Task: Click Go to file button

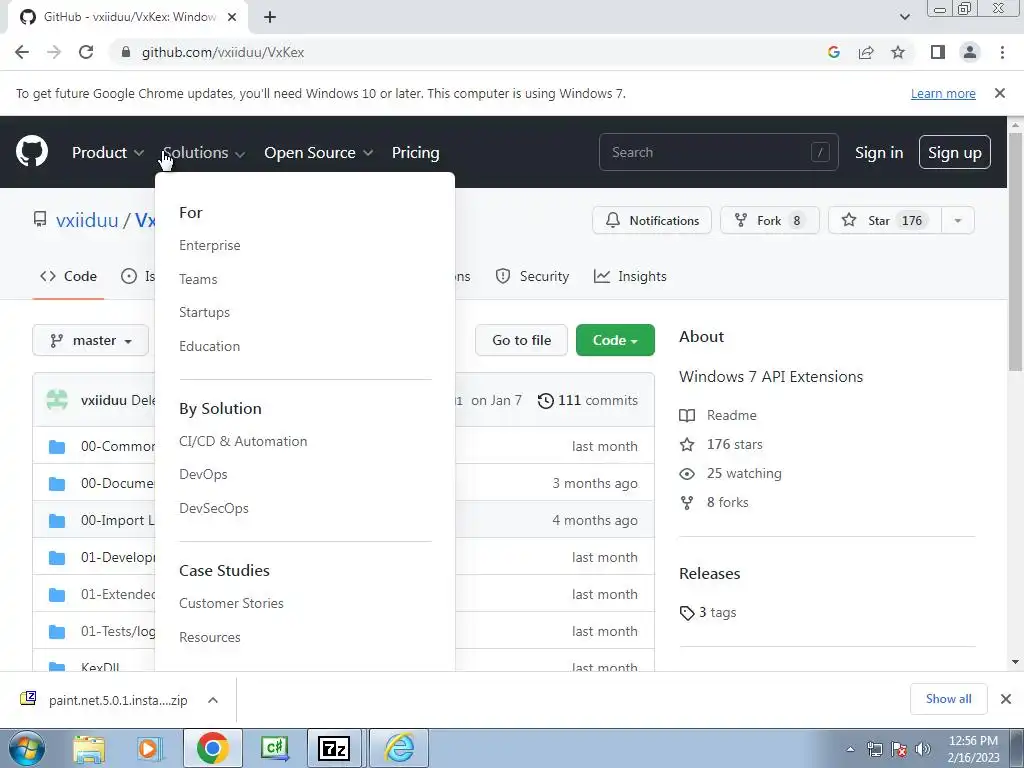Action: (521, 340)
